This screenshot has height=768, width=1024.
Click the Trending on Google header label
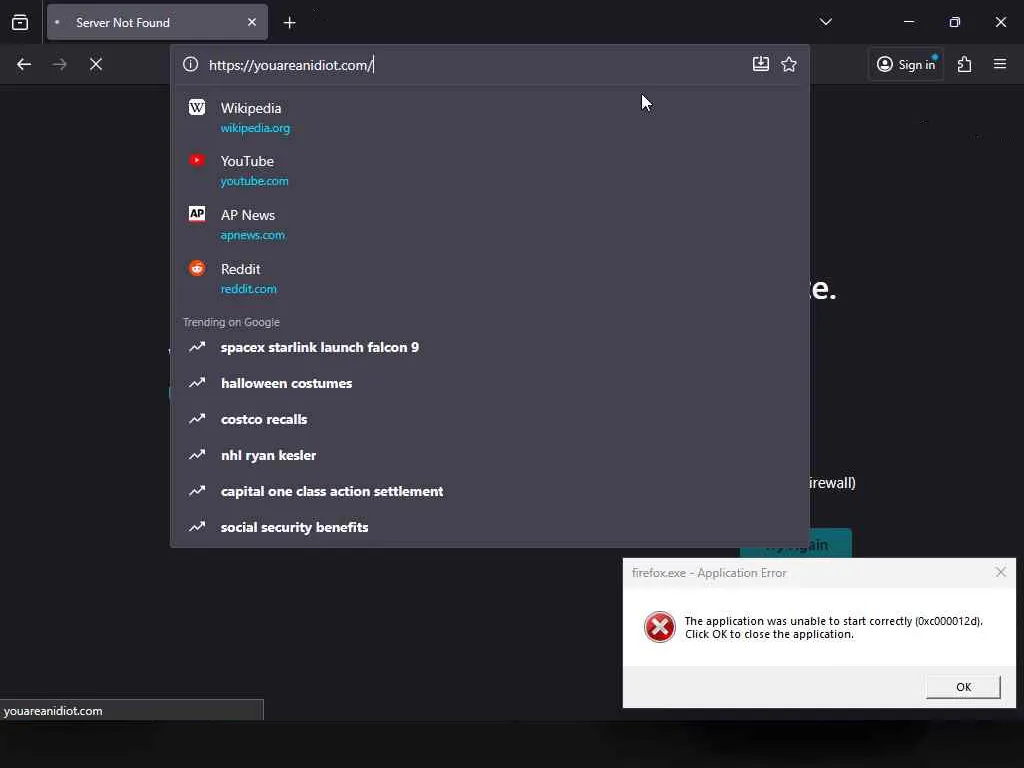point(231,322)
